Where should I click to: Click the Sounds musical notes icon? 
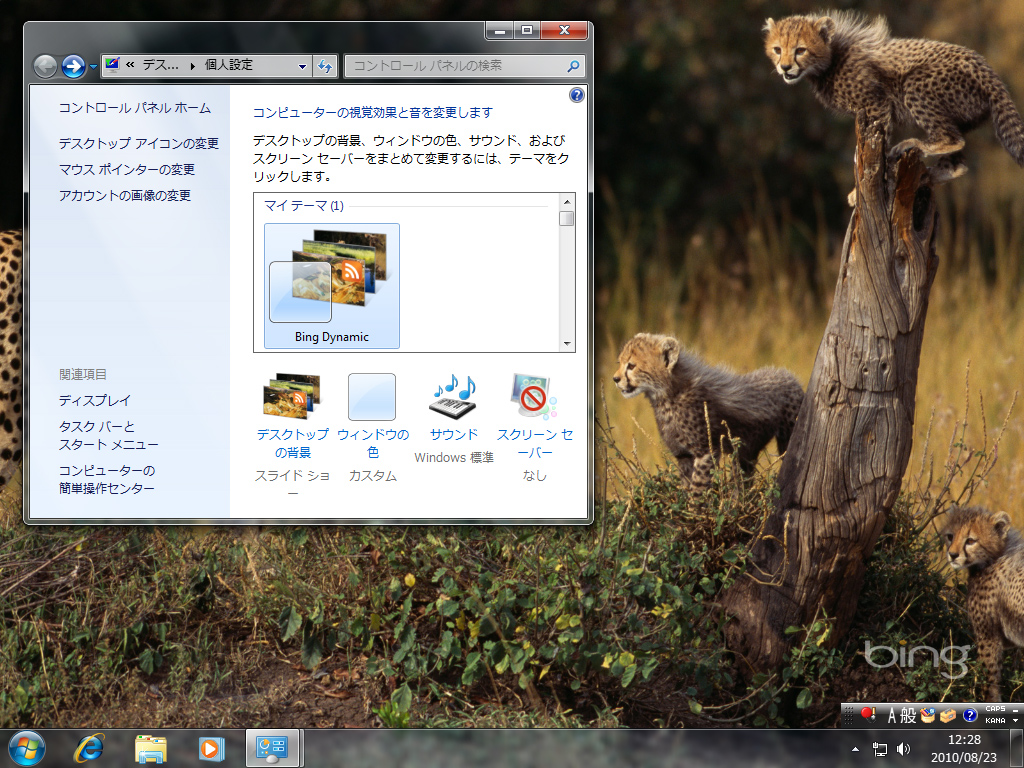click(x=453, y=398)
